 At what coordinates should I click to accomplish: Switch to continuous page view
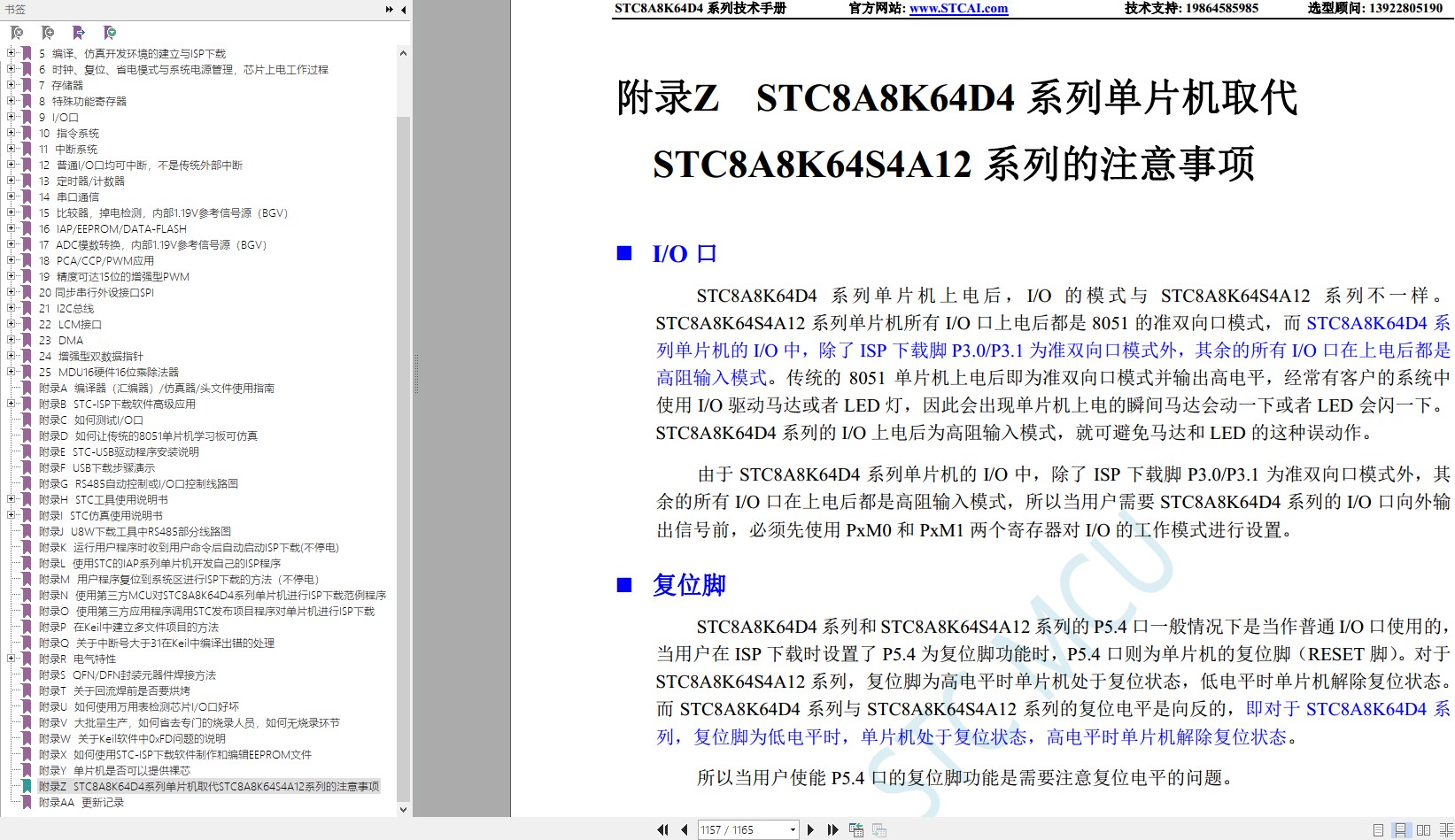click(1401, 829)
